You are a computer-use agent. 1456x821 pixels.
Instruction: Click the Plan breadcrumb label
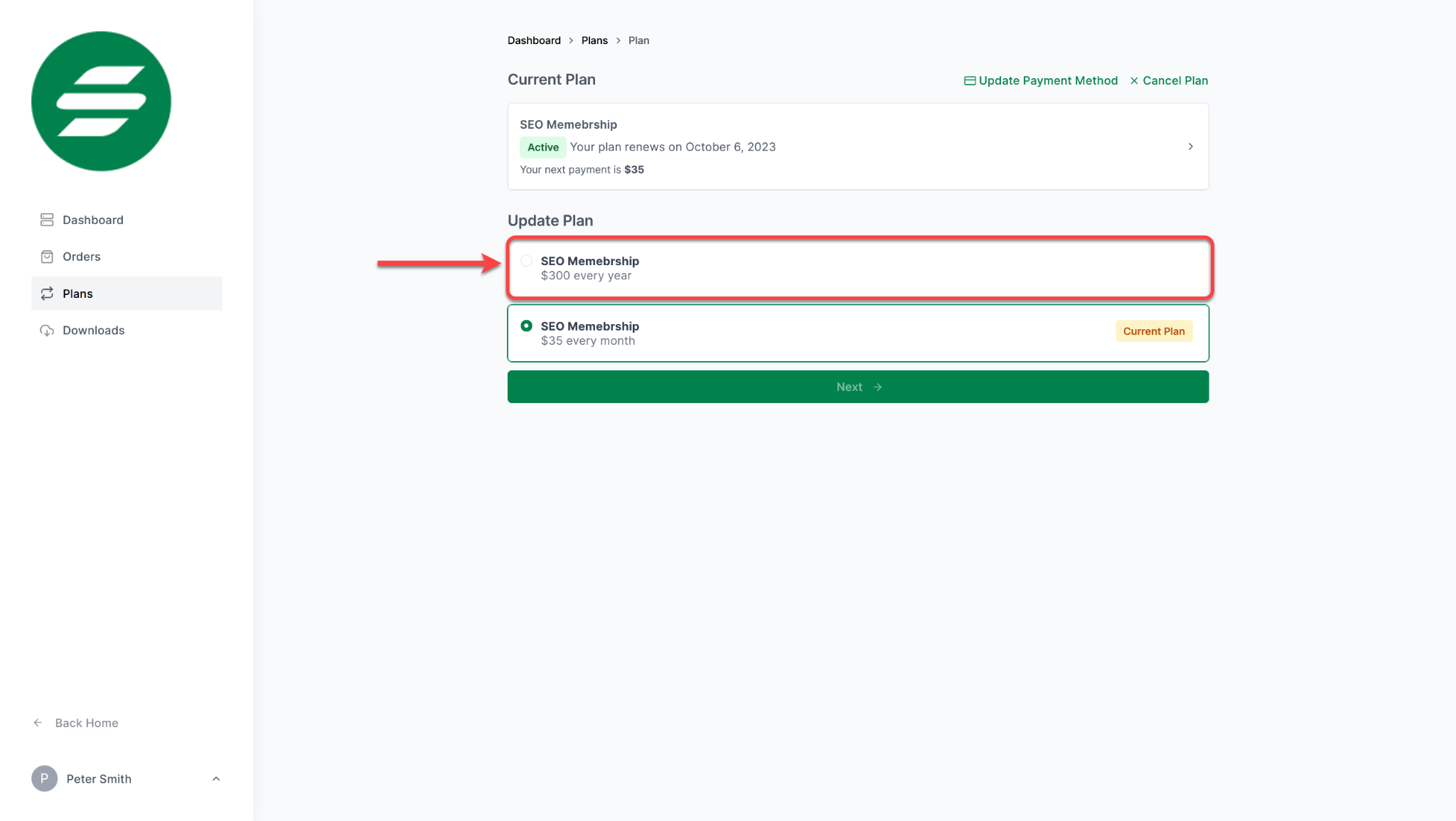[x=639, y=40]
